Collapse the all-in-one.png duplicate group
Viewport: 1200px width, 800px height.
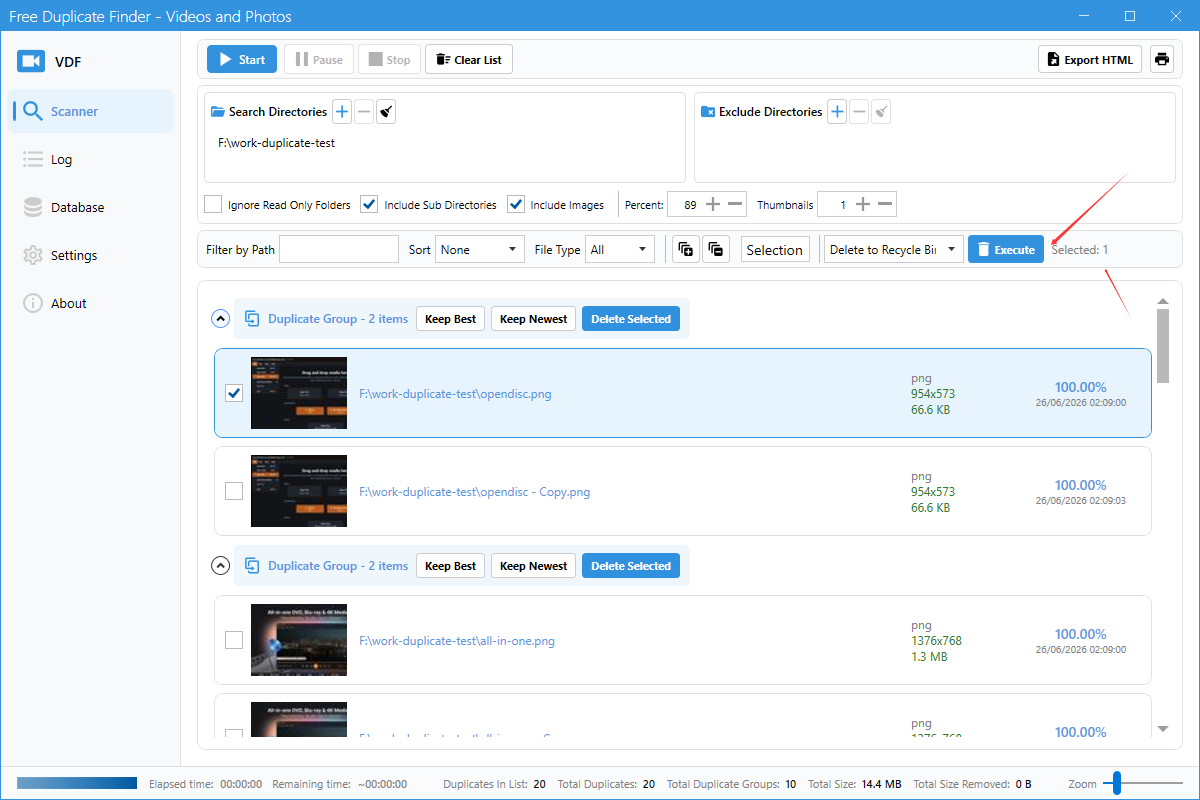click(x=221, y=566)
